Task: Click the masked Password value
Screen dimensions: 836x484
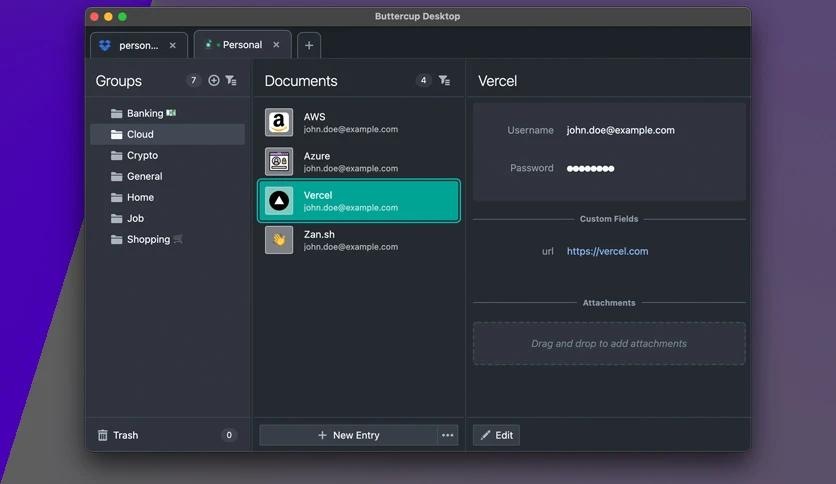Action: [x=590, y=168]
